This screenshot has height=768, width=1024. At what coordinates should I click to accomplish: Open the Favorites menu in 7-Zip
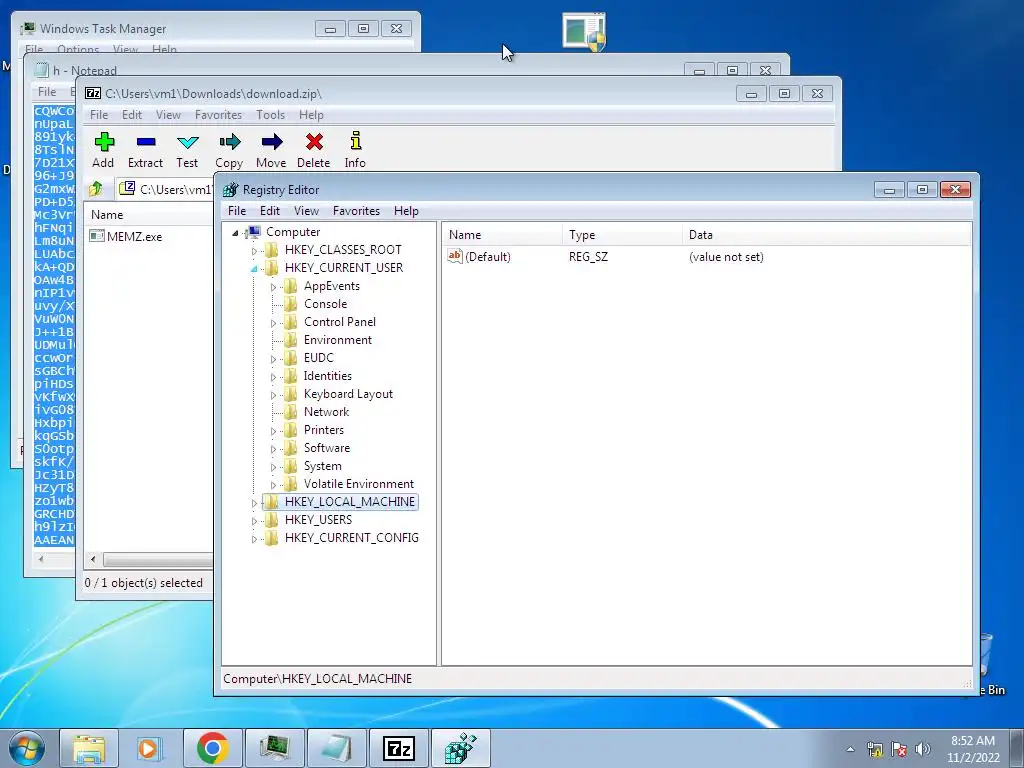[218, 115]
